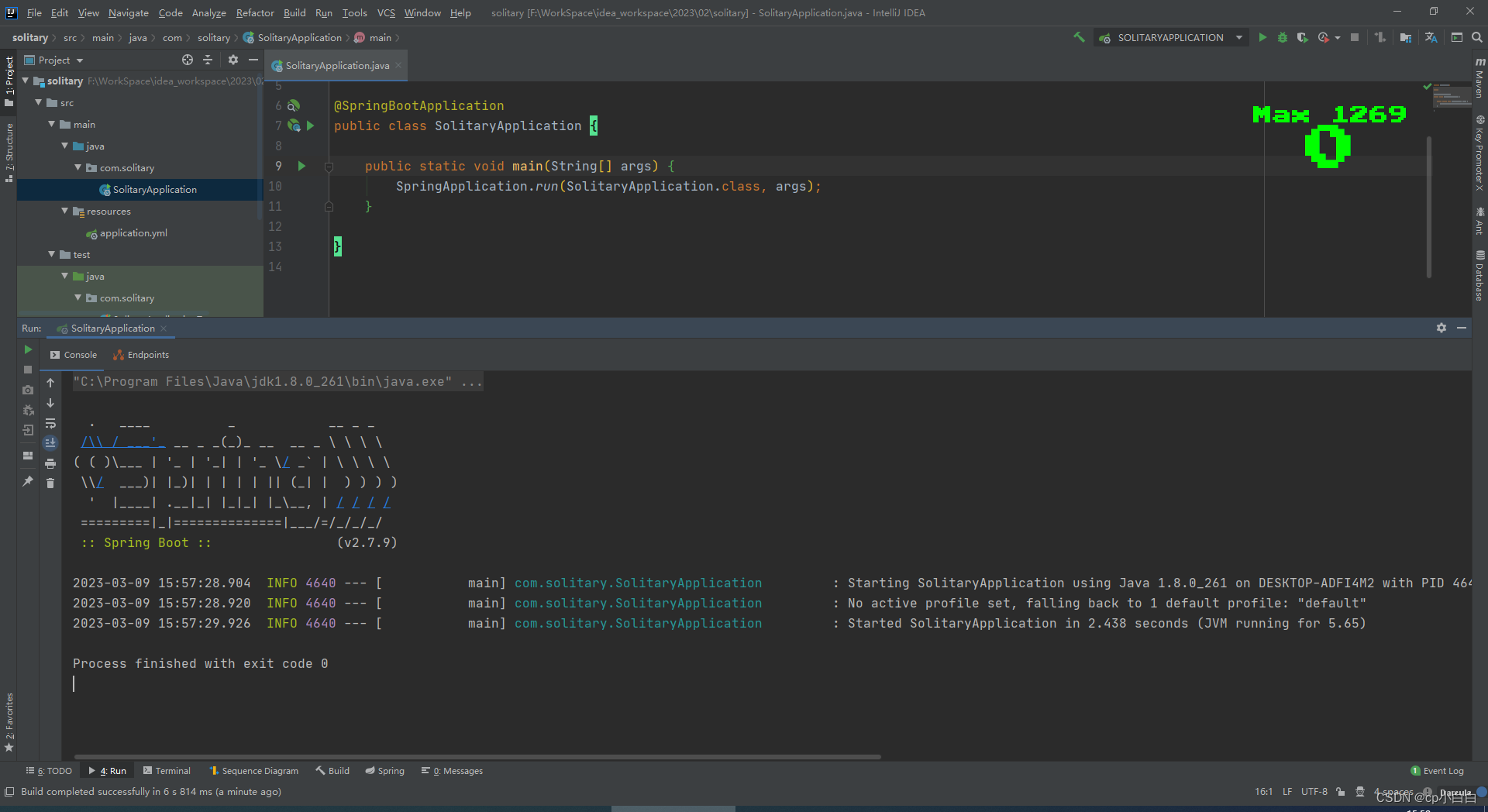This screenshot has width=1488, height=812.
Task: Toggle the Pin Tab icon in Run panel
Action: click(28, 481)
